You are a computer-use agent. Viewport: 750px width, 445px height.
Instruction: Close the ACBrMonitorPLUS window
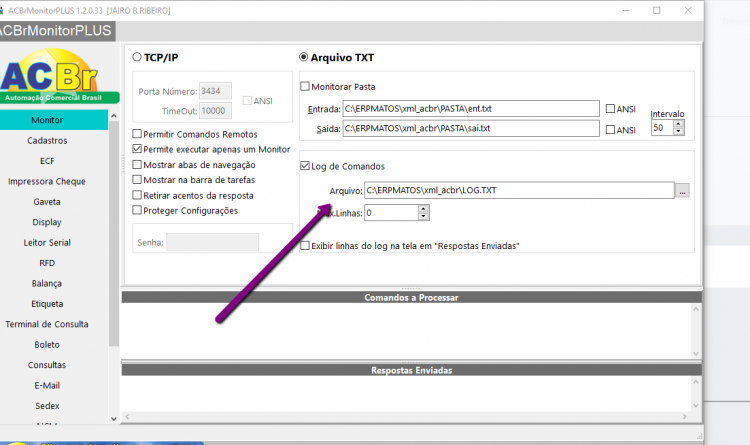688,11
